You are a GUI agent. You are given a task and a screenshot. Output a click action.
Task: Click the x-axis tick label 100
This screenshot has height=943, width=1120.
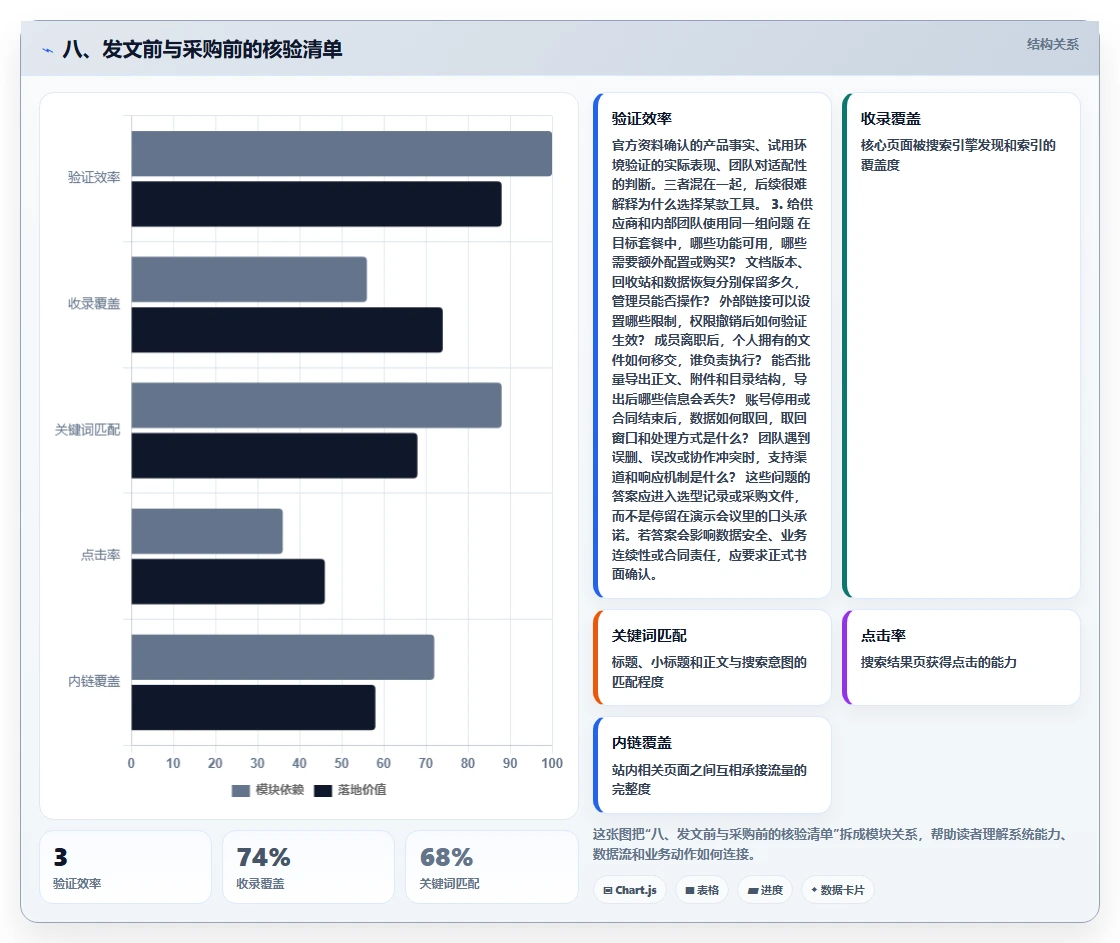(x=552, y=763)
